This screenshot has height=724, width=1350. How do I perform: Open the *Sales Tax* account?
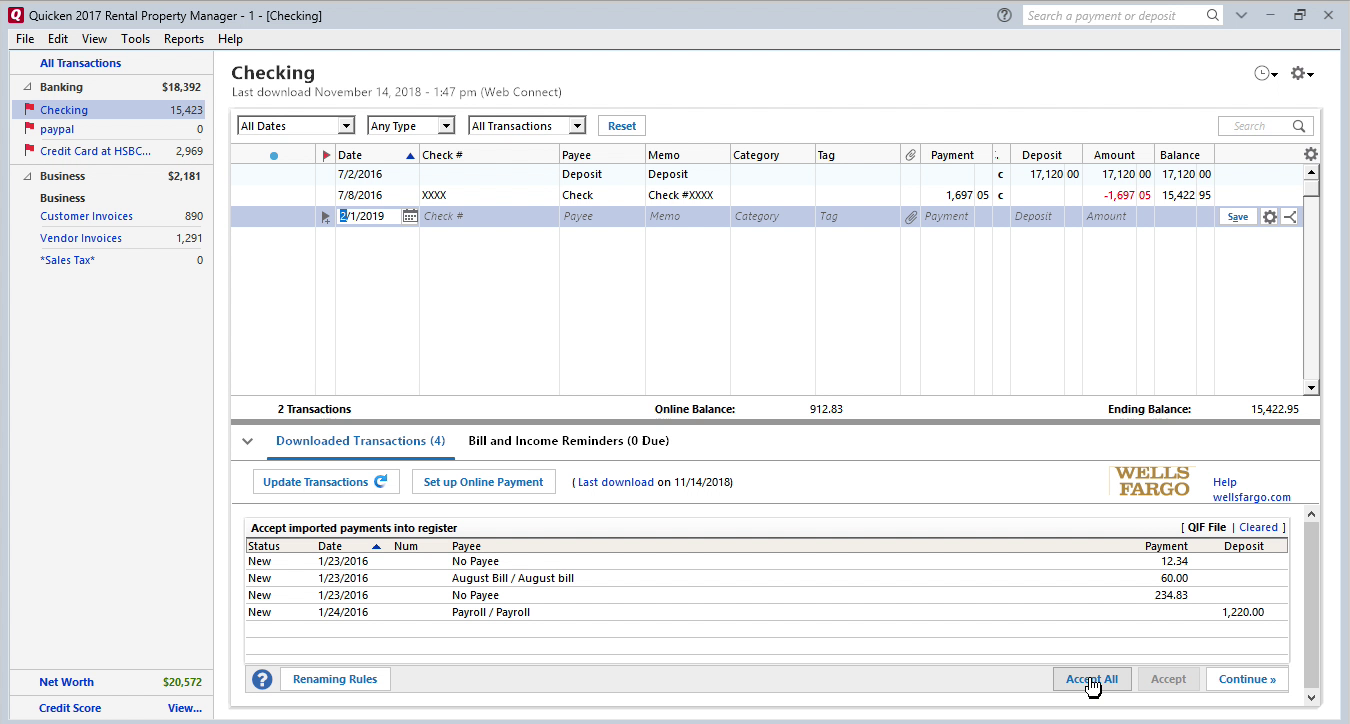67,260
